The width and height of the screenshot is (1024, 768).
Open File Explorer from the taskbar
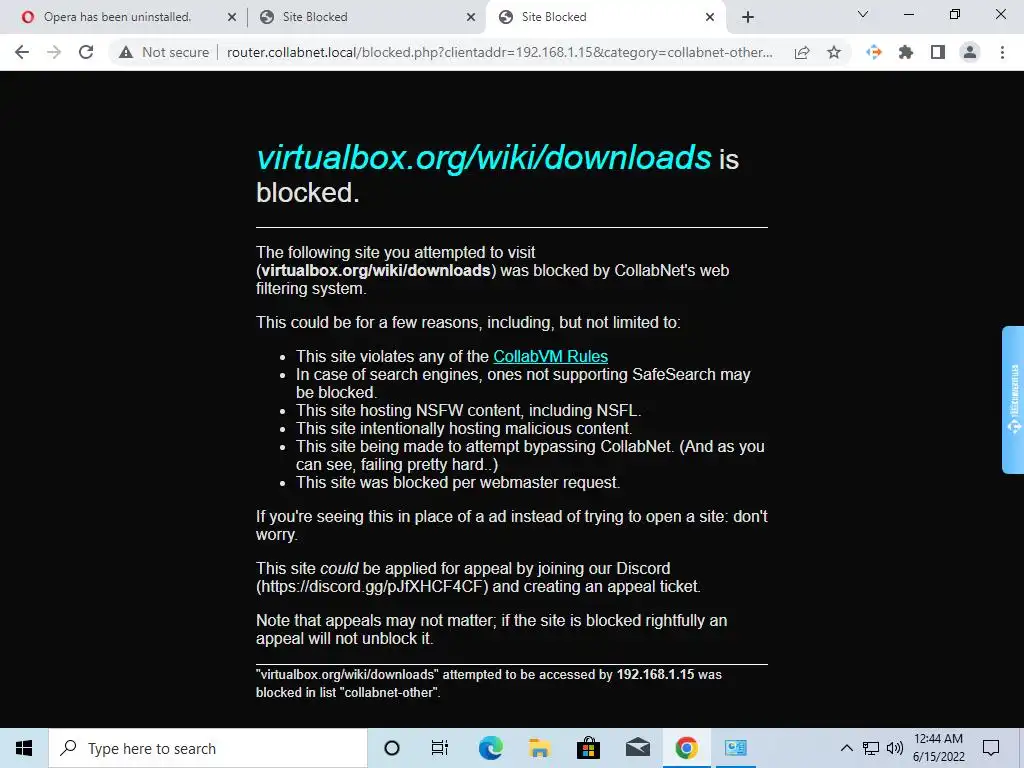click(539, 748)
